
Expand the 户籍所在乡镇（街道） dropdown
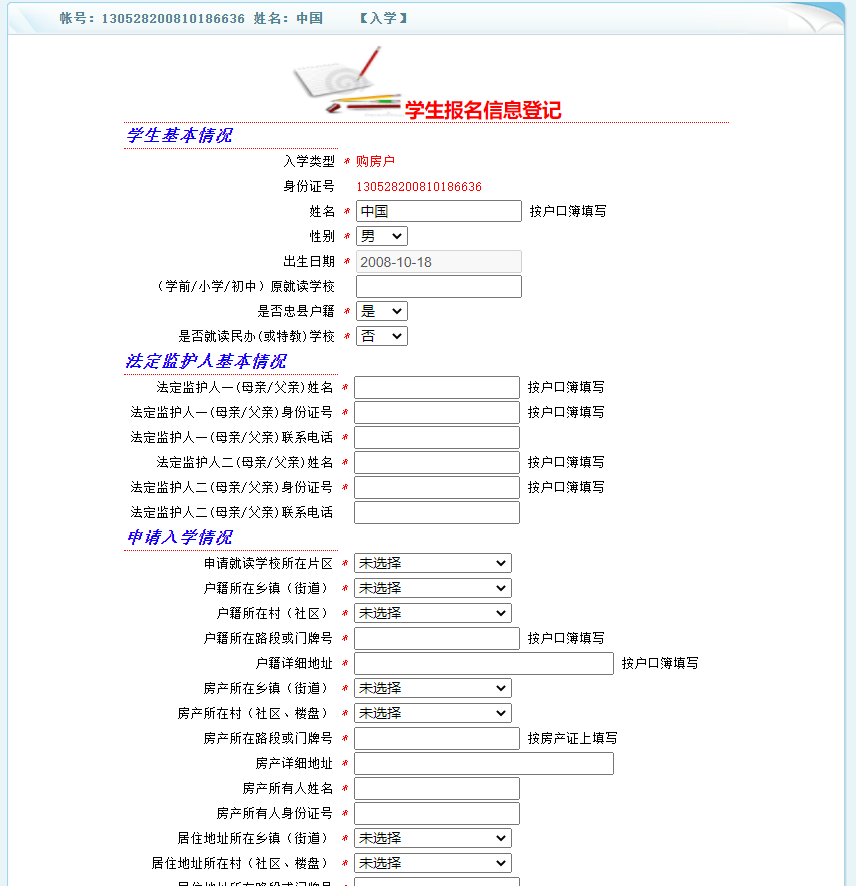coord(432,588)
